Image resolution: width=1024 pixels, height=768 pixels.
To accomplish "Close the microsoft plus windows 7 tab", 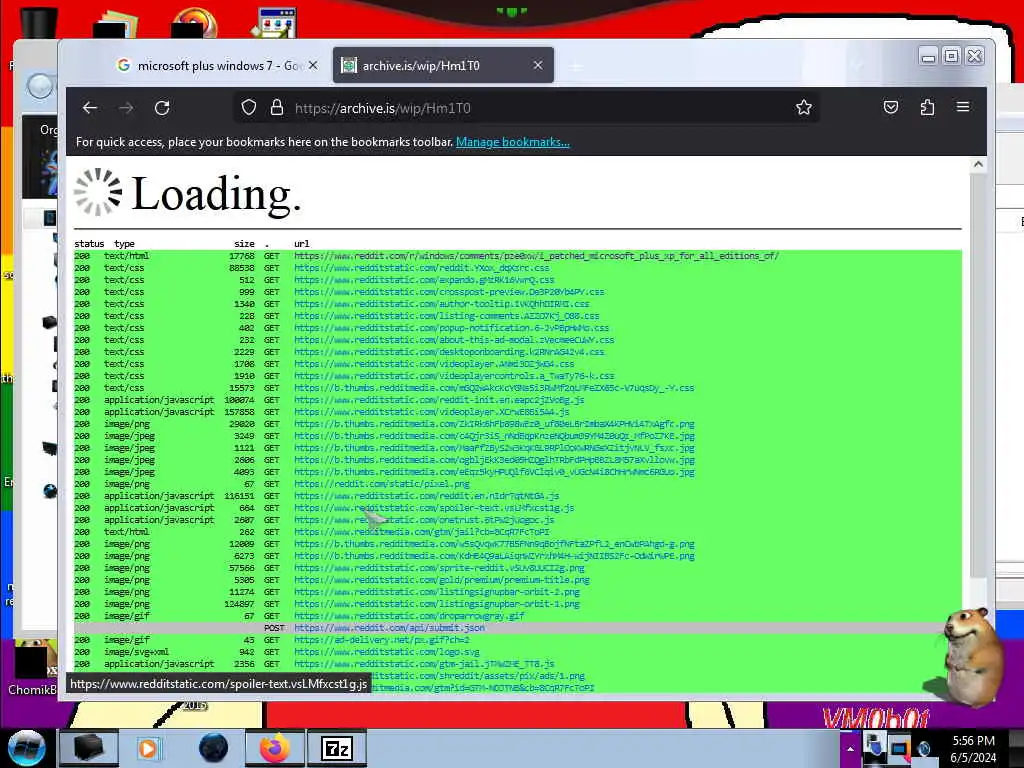I will point(313,65).
